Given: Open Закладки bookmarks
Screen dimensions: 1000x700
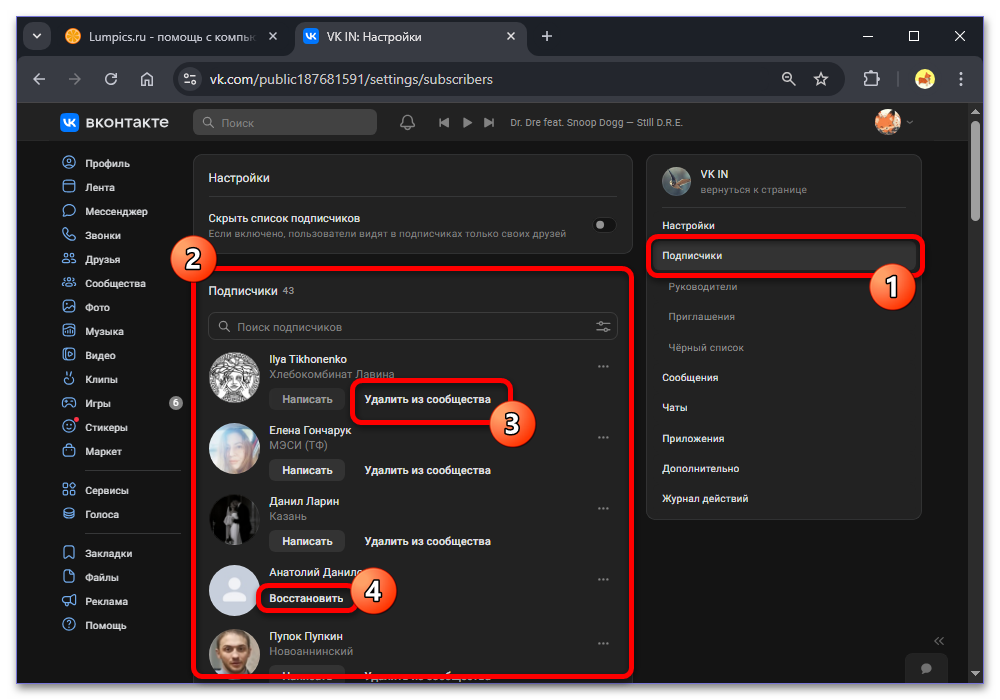Looking at the screenshot, I should pos(97,553).
